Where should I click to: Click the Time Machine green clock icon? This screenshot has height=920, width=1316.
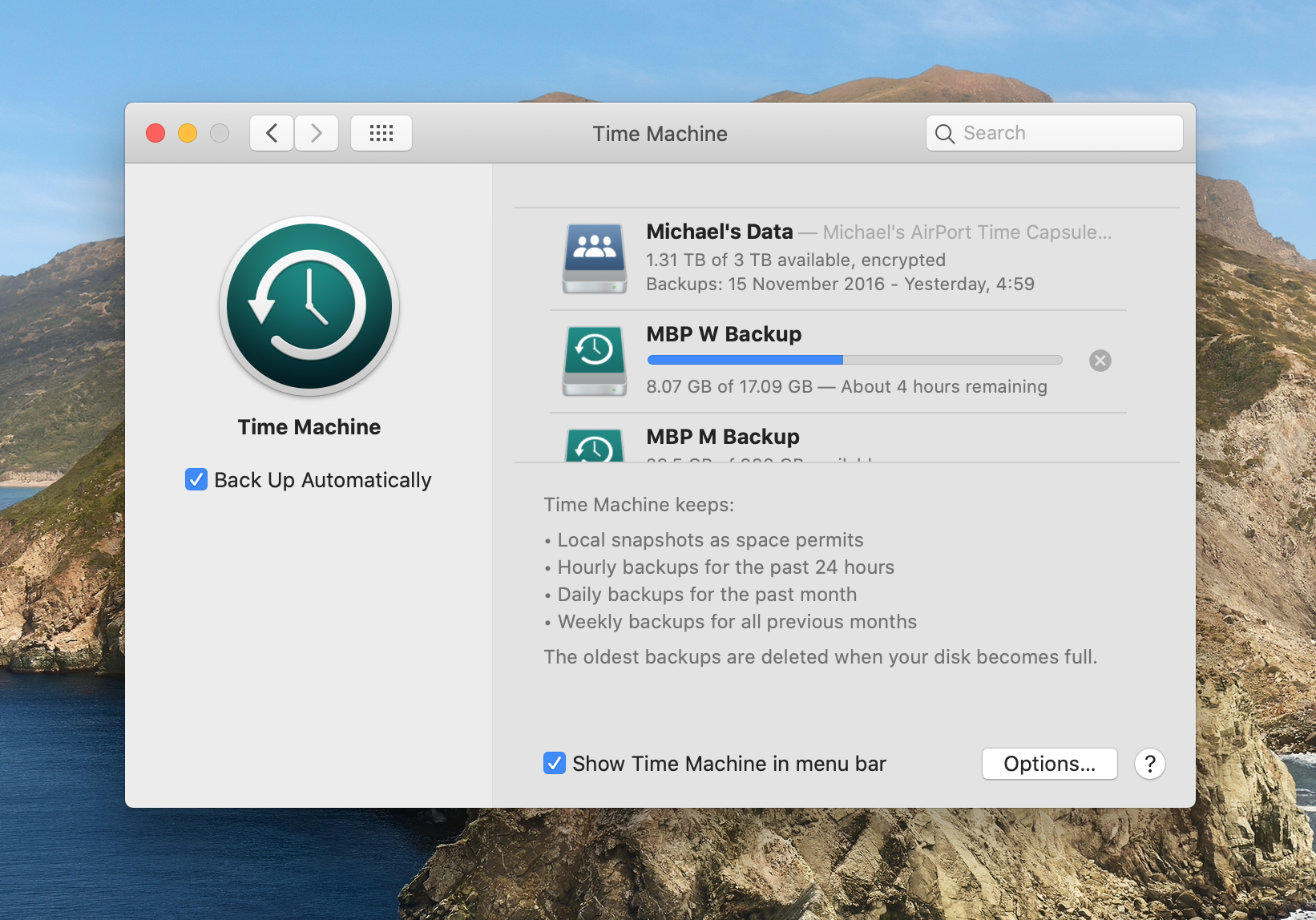click(x=309, y=307)
